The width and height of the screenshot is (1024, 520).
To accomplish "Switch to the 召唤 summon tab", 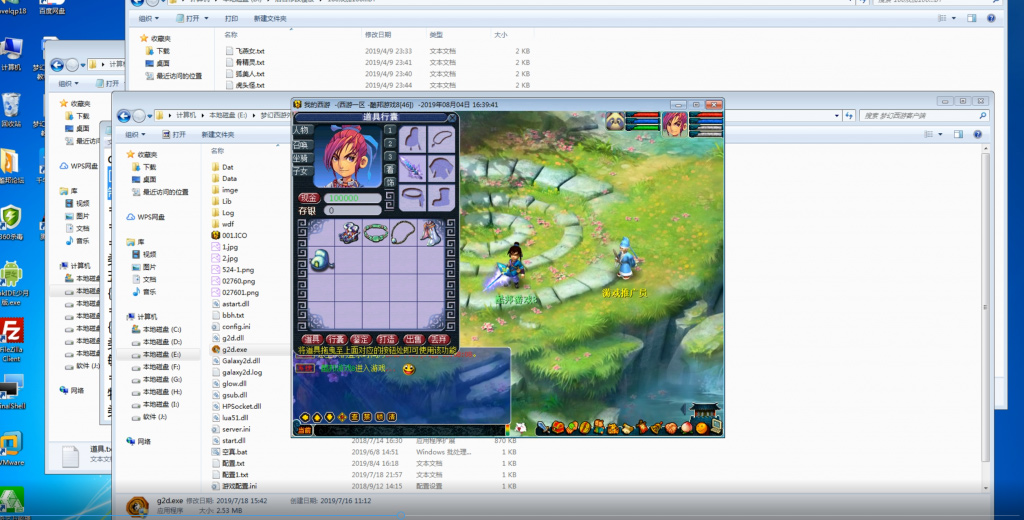I will pyautogui.click(x=301, y=144).
